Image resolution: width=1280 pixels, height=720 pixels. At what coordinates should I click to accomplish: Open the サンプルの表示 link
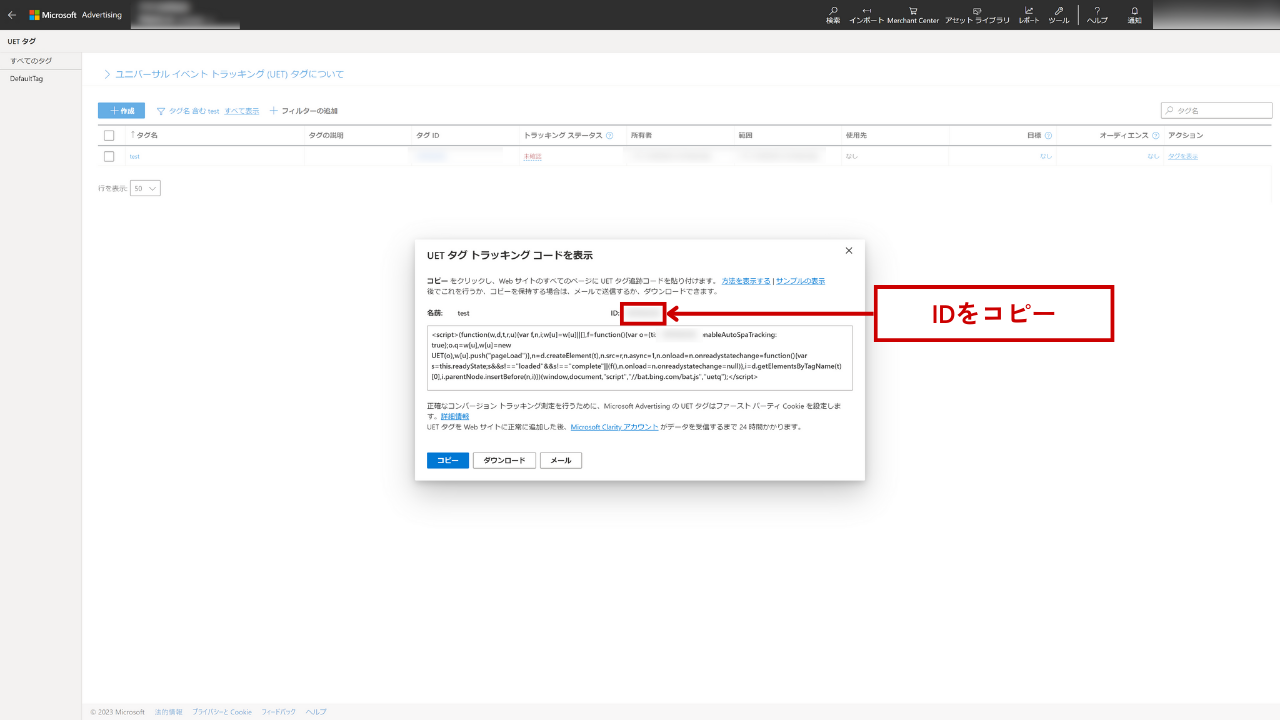(x=800, y=281)
